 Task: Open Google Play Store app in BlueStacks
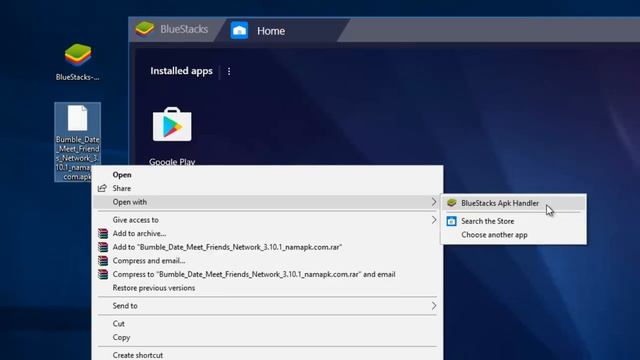(x=172, y=124)
